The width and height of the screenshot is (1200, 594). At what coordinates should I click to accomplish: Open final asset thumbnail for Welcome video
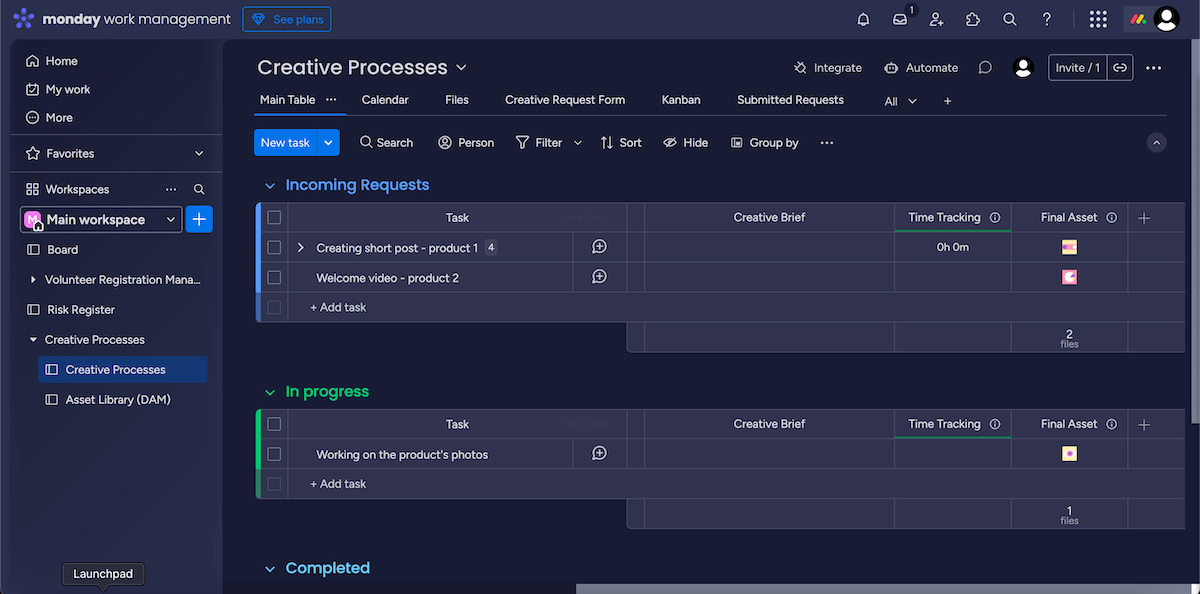1069,277
